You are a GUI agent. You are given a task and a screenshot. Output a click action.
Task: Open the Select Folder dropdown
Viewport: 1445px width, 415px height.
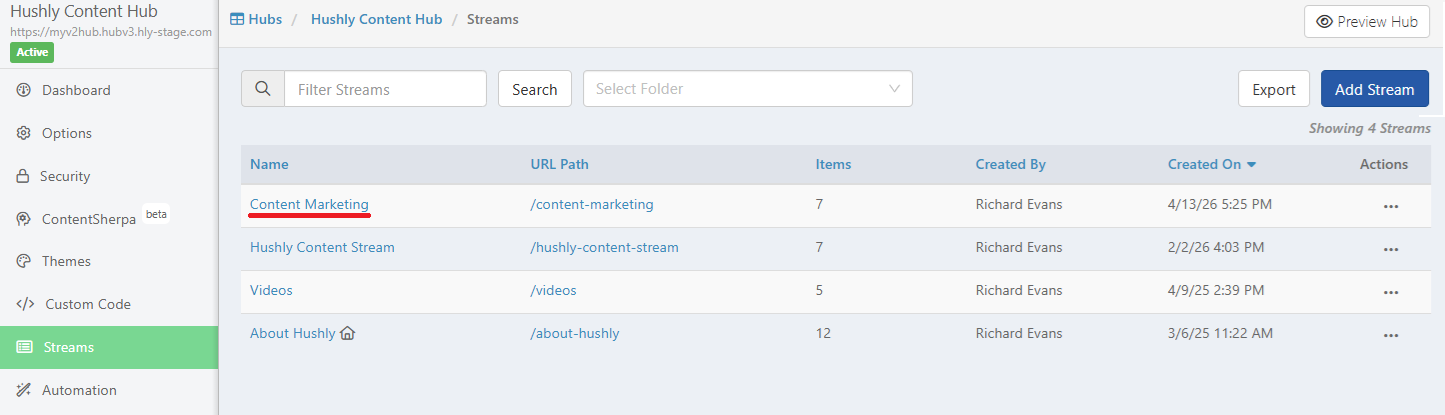[x=748, y=89]
